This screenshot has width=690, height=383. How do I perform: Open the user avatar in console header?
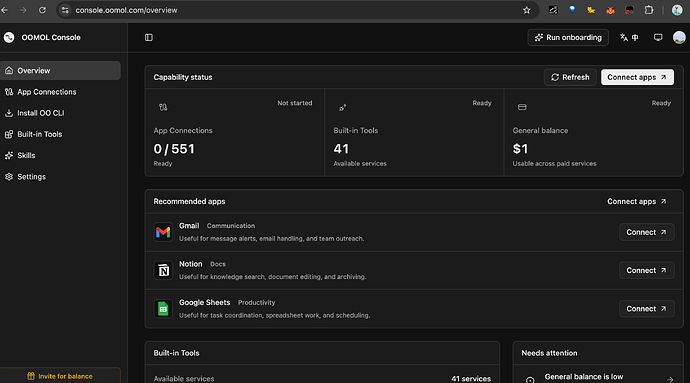(679, 37)
